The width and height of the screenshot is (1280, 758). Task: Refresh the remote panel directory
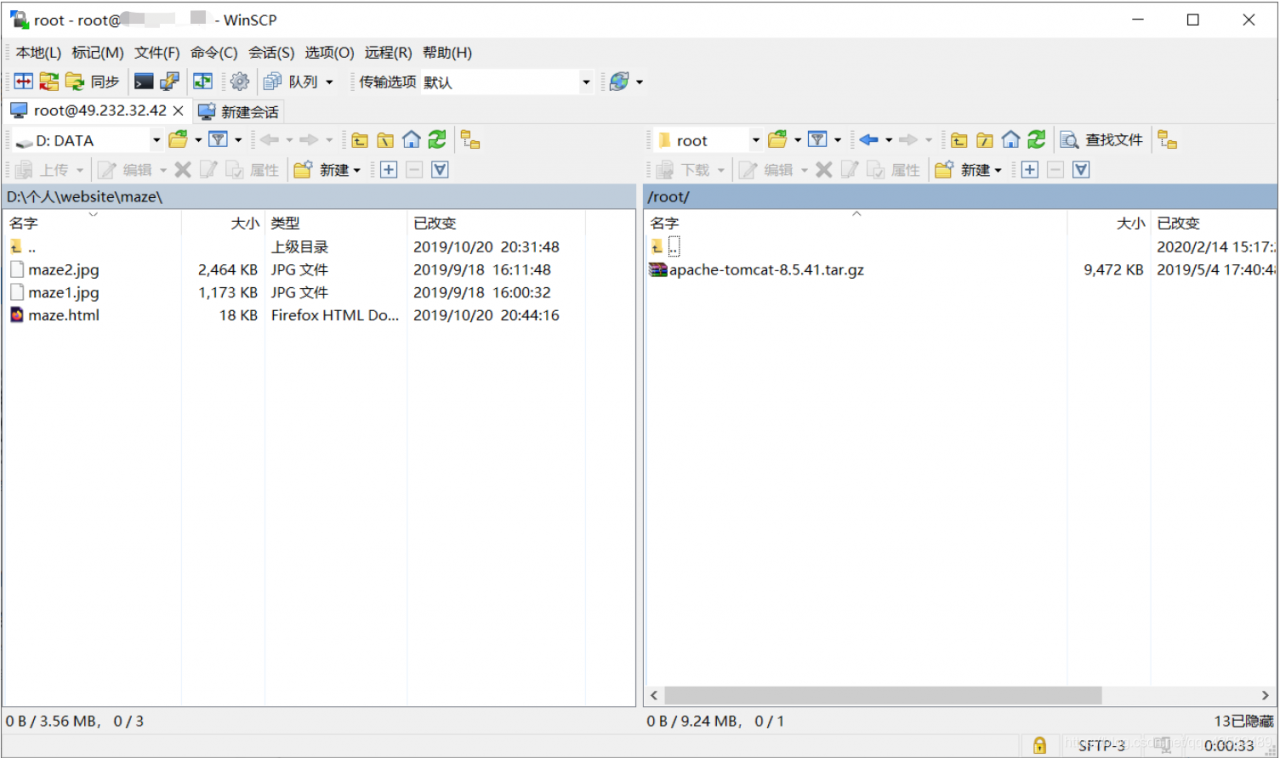pos(1037,140)
